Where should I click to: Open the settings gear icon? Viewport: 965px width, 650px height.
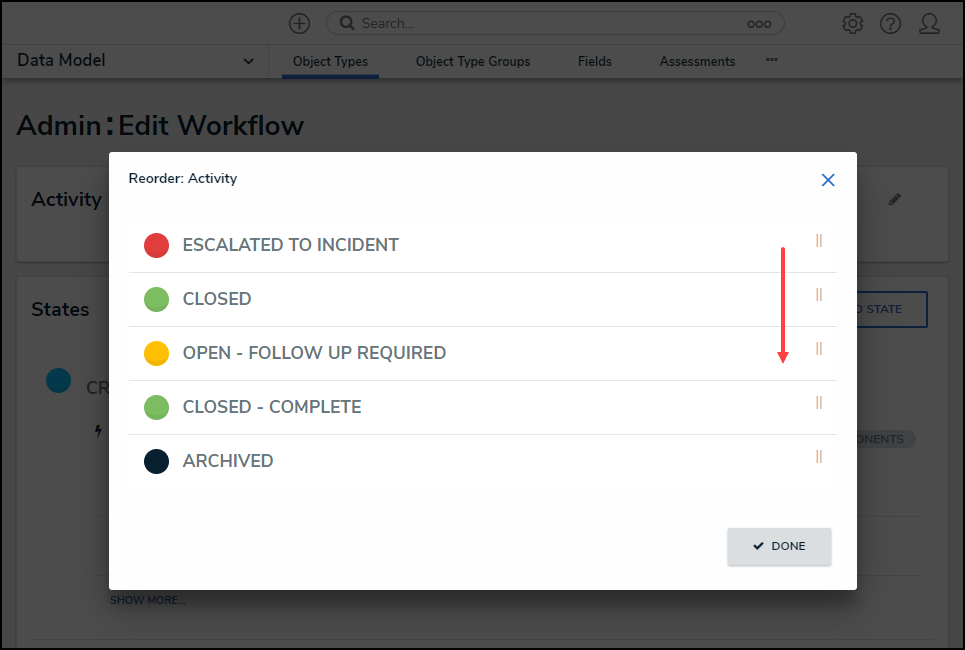[x=852, y=23]
